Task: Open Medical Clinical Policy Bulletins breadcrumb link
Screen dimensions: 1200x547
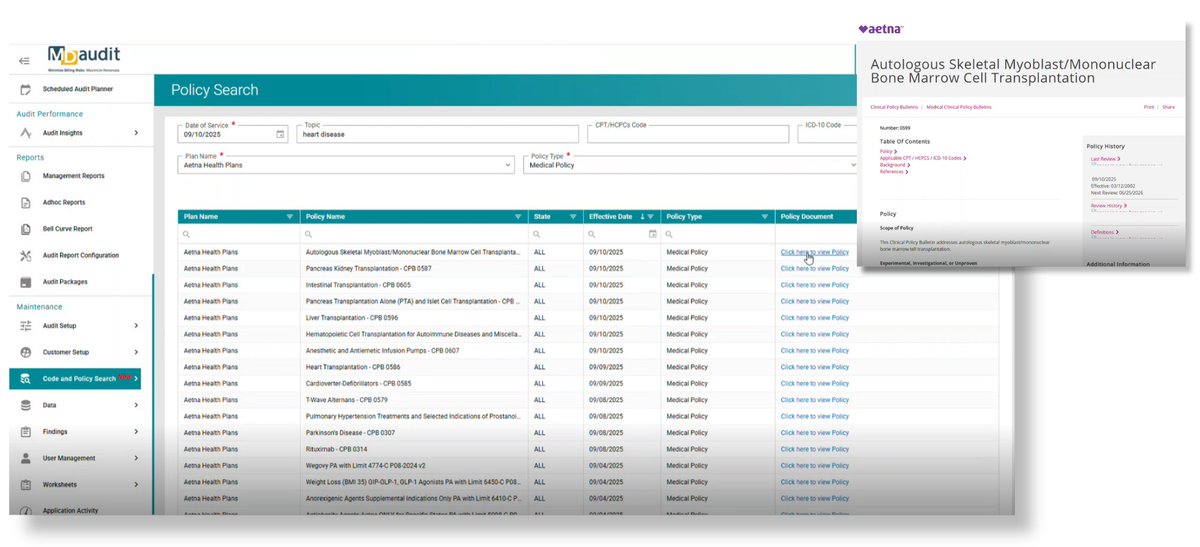Action: pos(958,106)
